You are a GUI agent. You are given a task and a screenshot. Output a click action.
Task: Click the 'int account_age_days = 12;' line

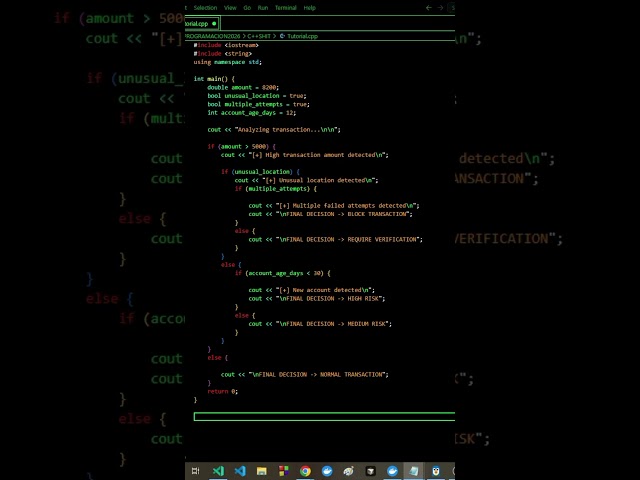(x=252, y=113)
